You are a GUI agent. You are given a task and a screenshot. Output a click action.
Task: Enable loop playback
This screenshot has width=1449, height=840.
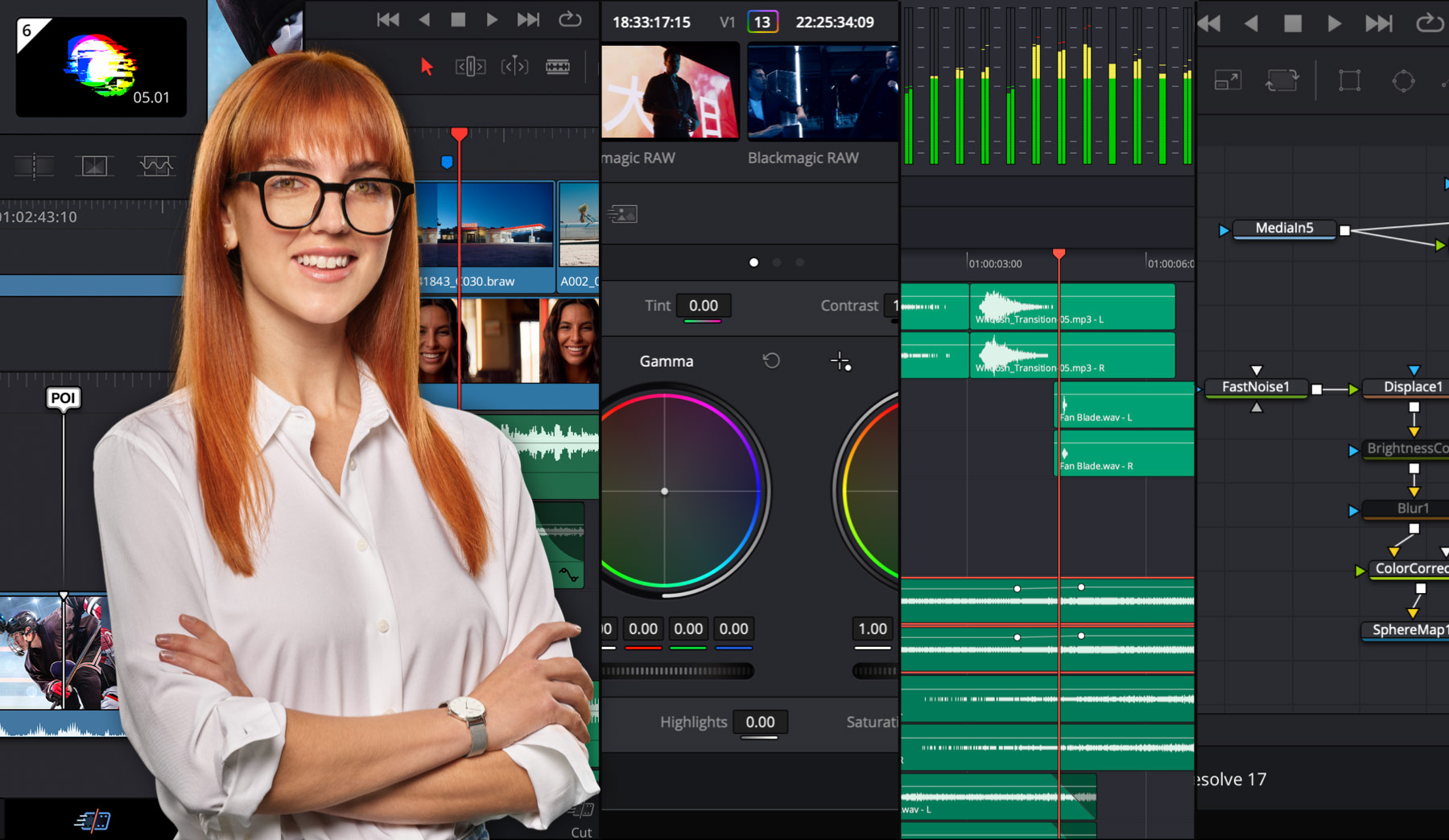click(572, 20)
